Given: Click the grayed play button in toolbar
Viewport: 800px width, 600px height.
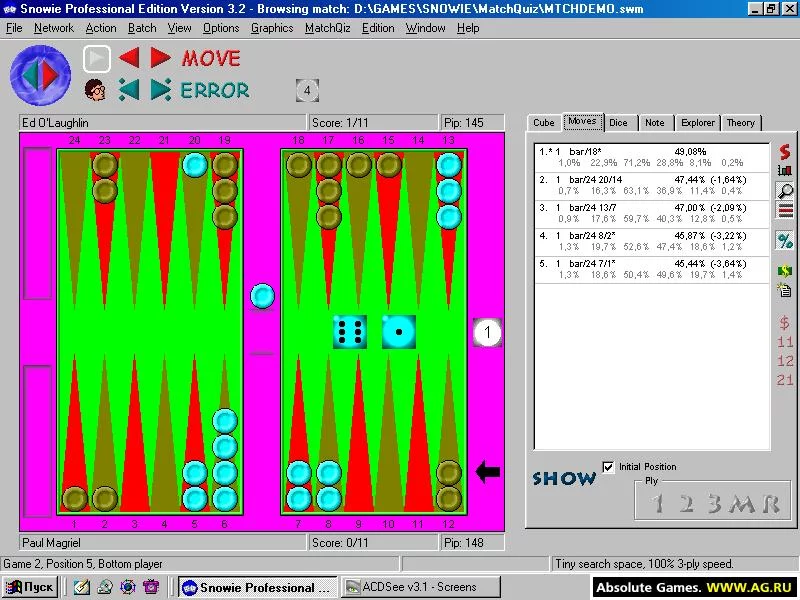Looking at the screenshot, I should 96,58.
